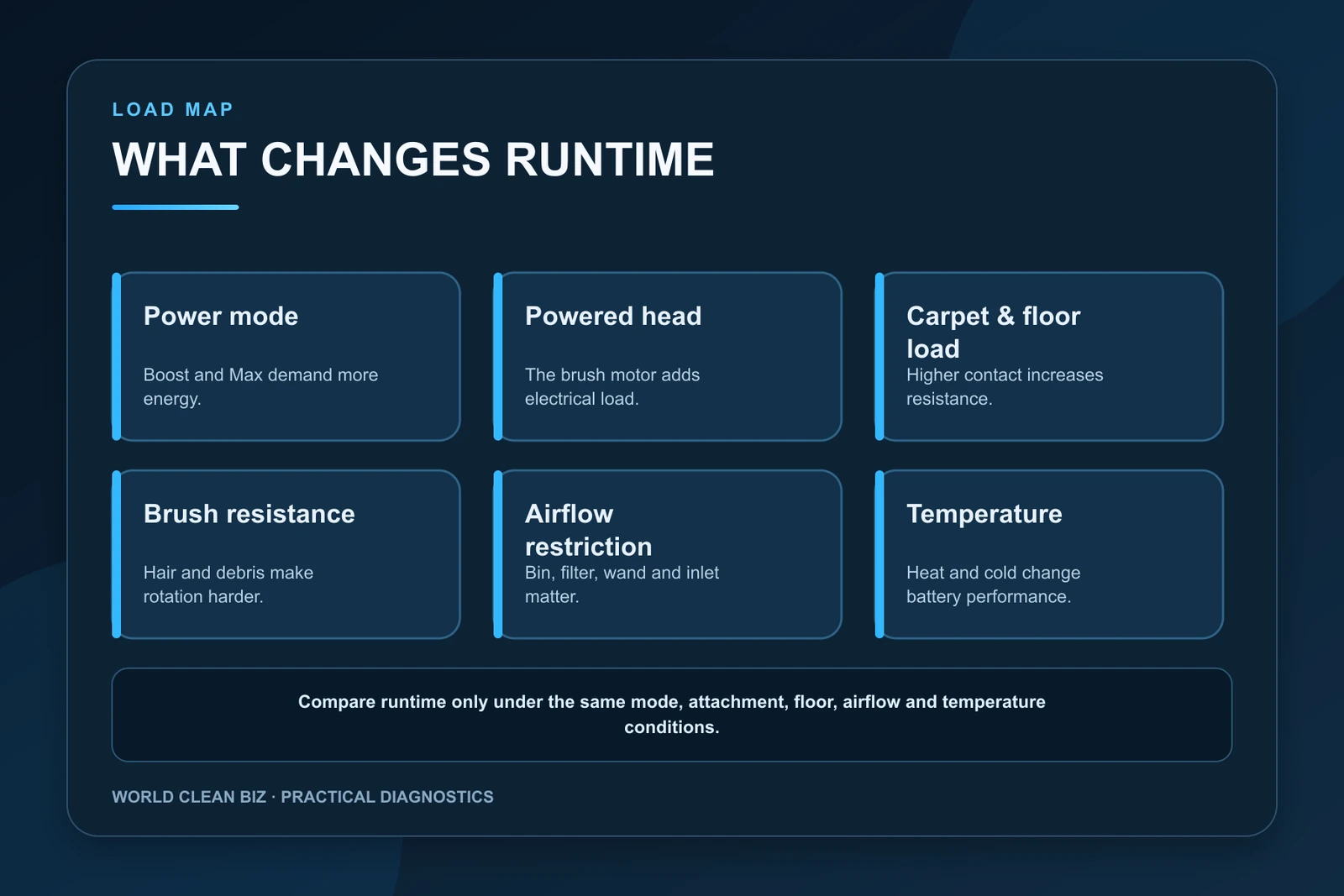This screenshot has height=896, width=1344.
Task: Click 'The brush motor adds electrical load' text
Action: tap(612, 386)
